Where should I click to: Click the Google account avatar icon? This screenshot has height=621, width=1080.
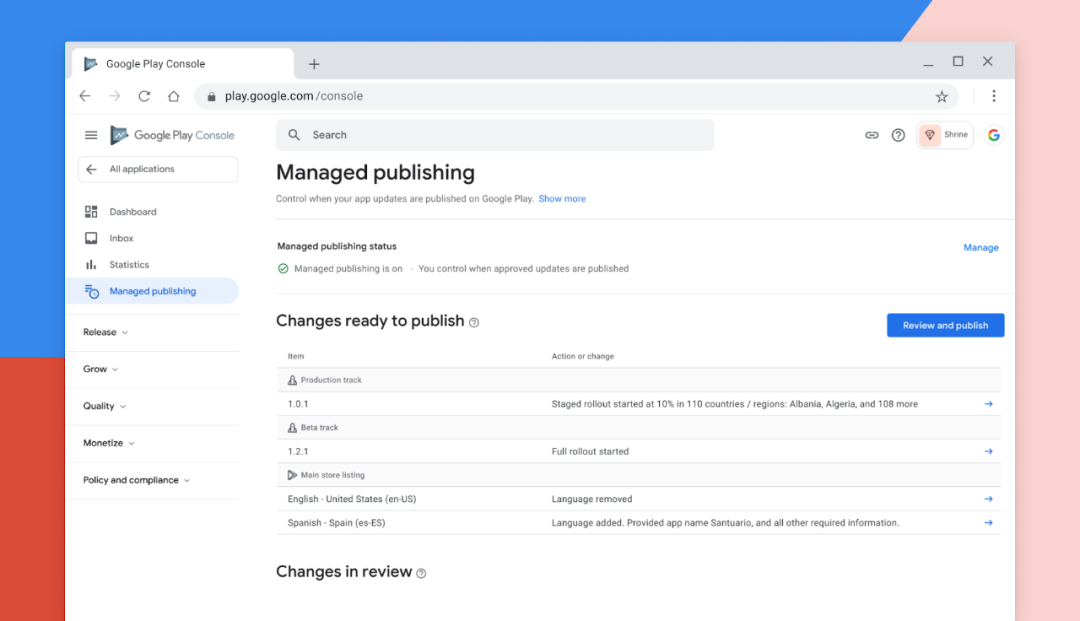point(993,134)
